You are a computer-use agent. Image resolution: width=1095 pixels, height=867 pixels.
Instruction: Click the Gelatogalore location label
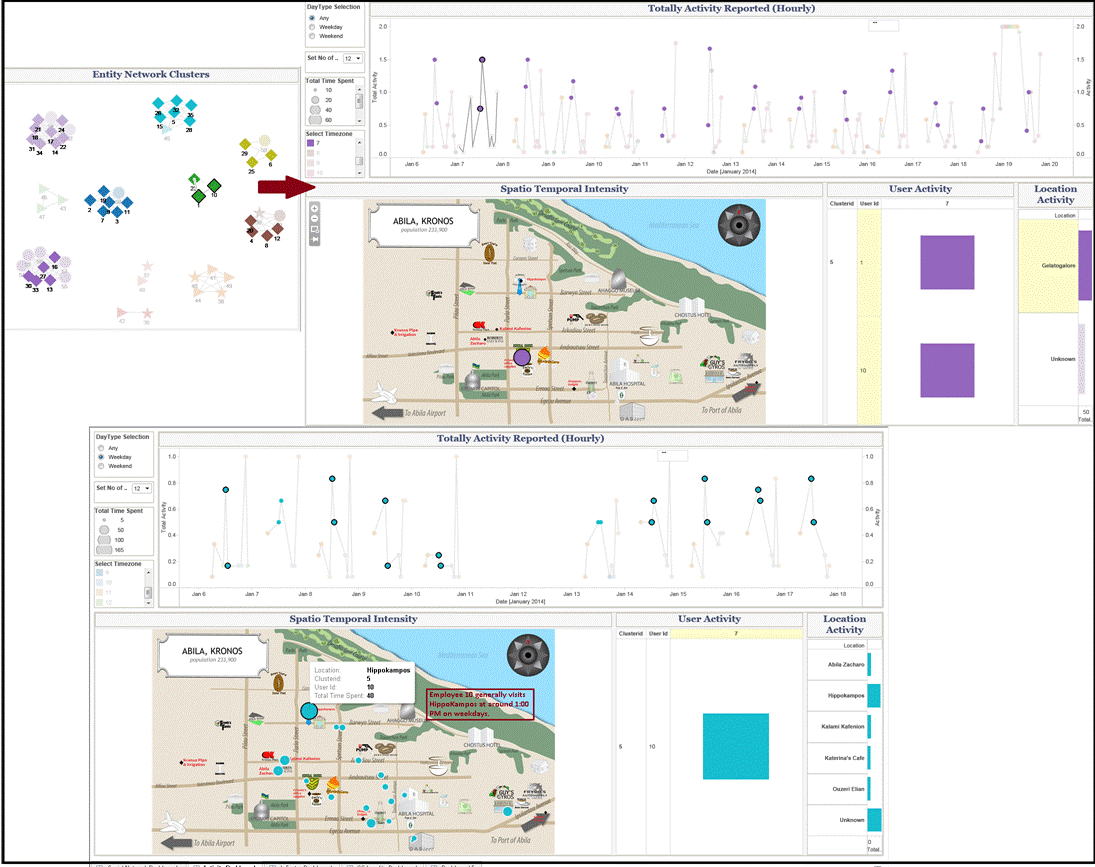pyautogui.click(x=1058, y=266)
